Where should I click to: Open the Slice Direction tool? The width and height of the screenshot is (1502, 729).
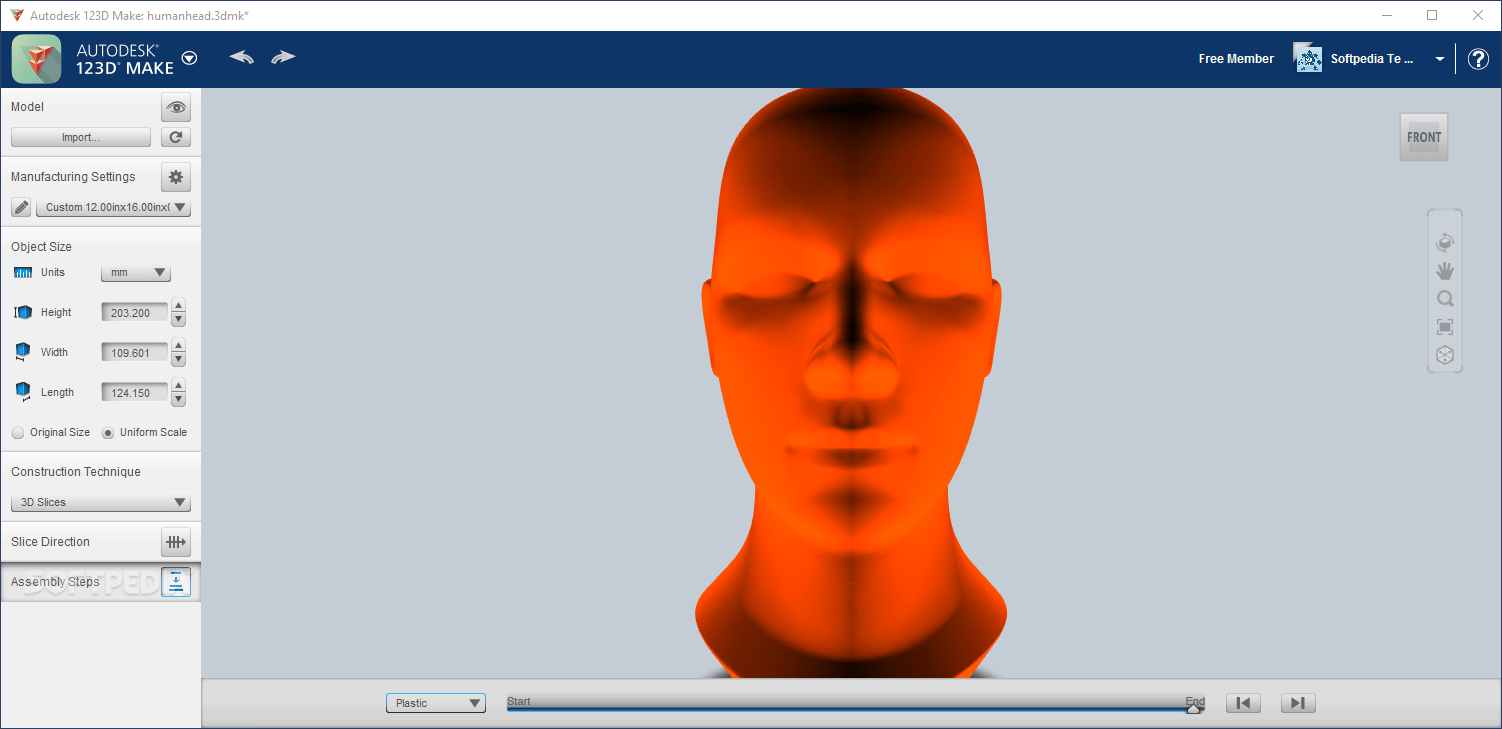[x=176, y=542]
